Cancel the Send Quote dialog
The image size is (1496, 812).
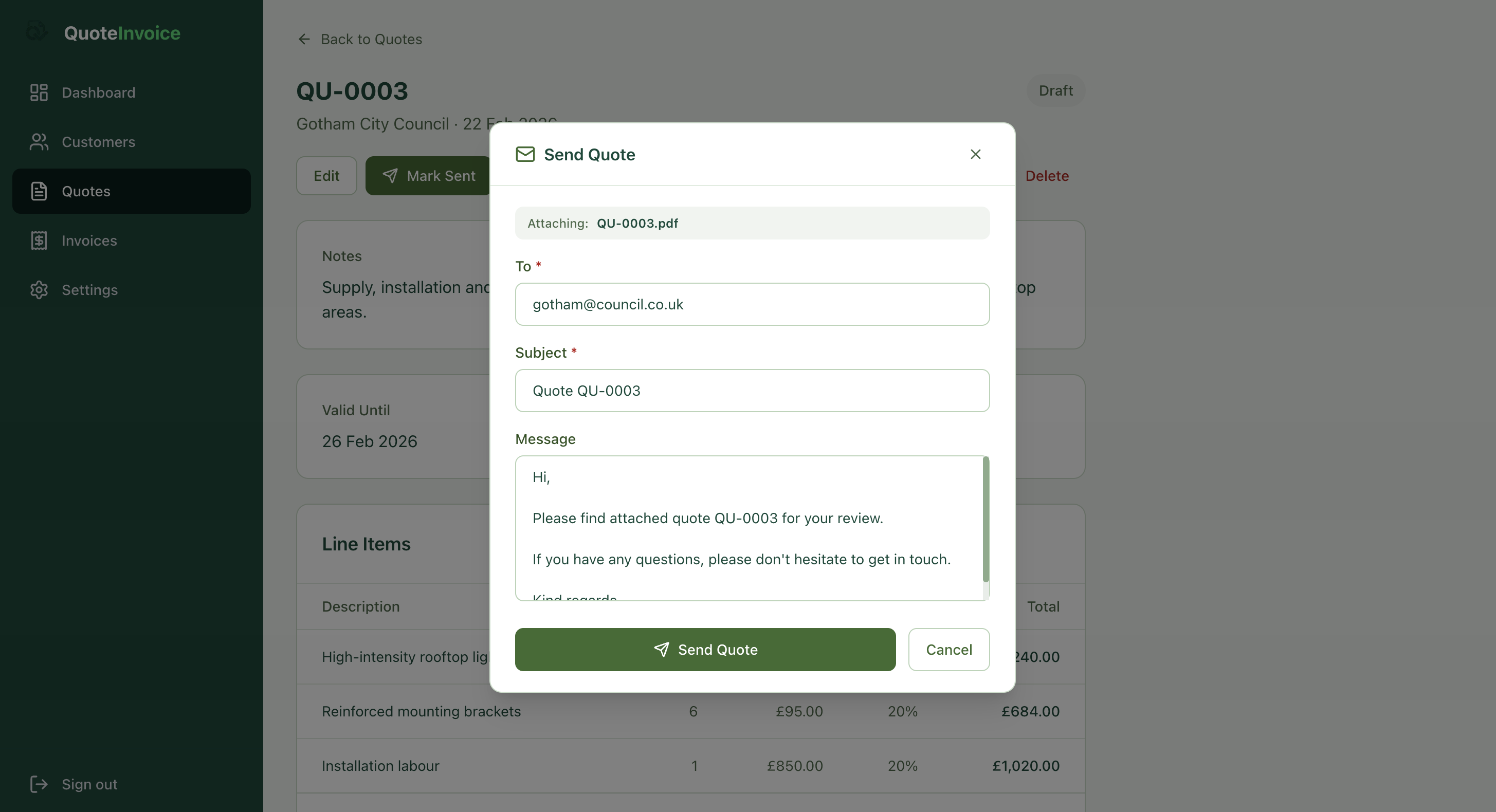click(948, 650)
